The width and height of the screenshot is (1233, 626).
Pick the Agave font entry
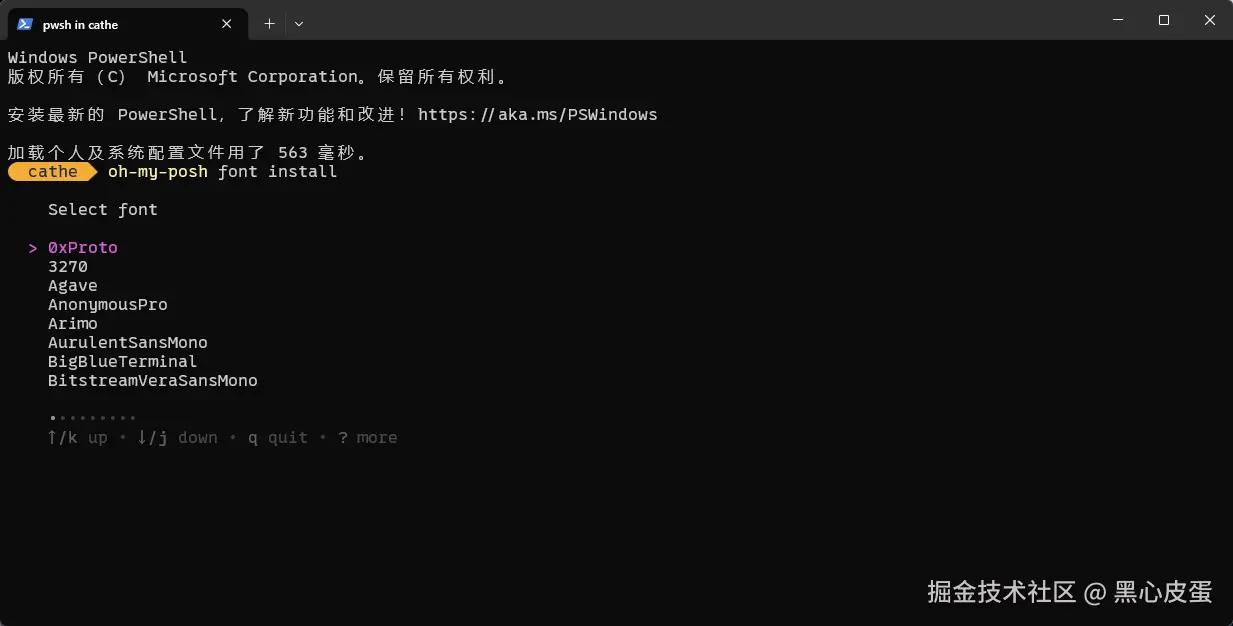pyautogui.click(x=73, y=286)
